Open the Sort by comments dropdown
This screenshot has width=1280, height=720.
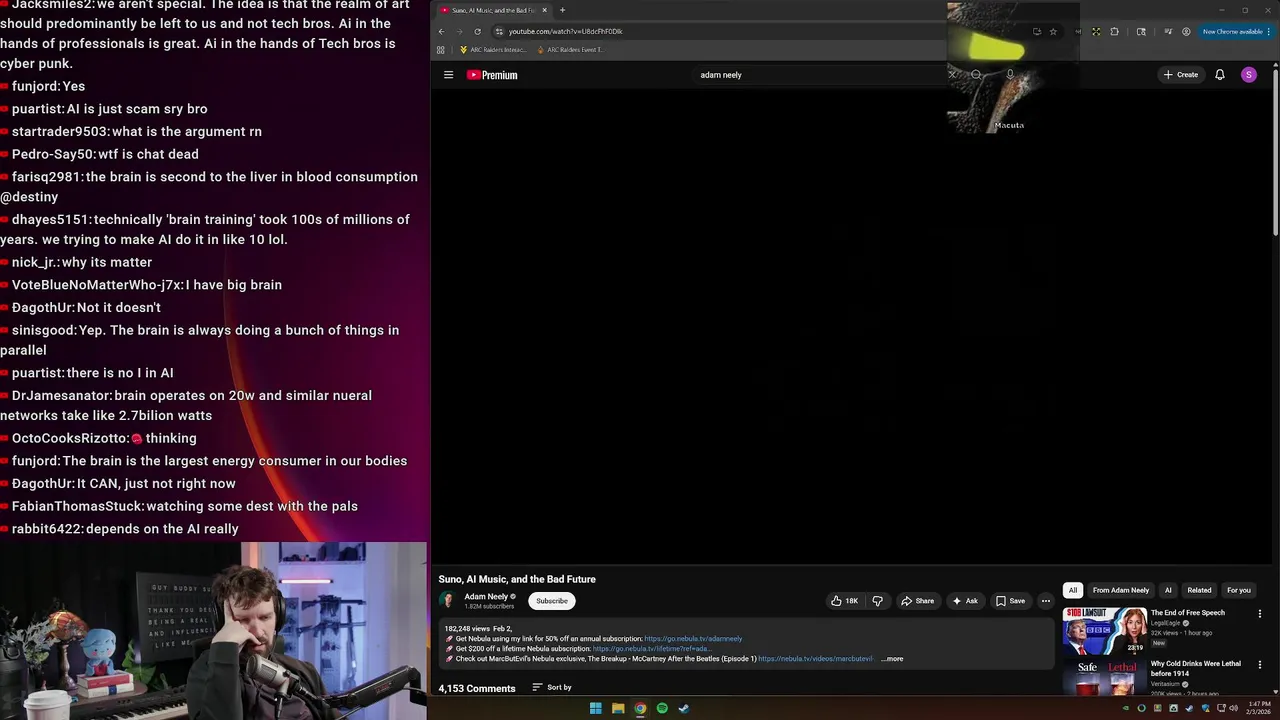[x=552, y=688]
